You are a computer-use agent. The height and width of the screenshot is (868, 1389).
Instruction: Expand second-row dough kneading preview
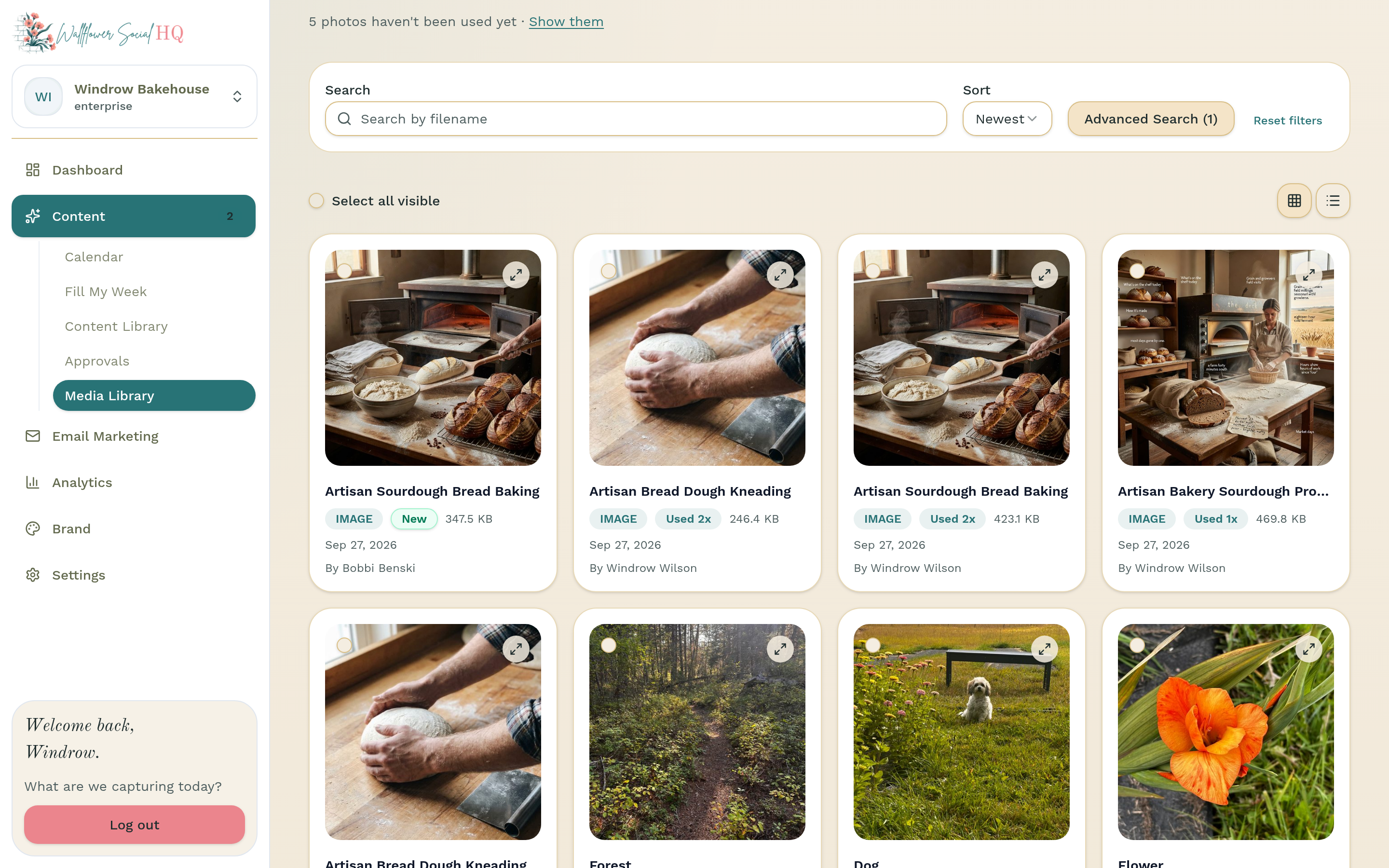pyautogui.click(x=516, y=649)
